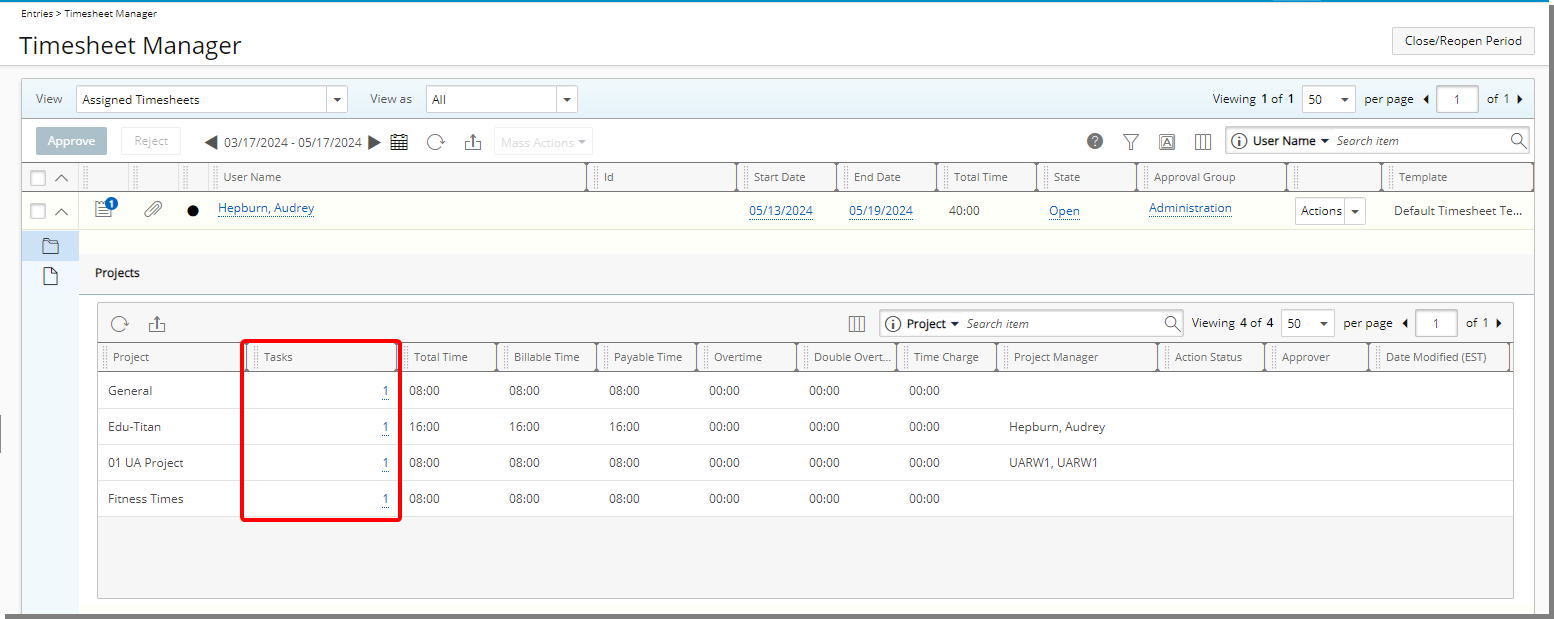This screenshot has height=619, width=1554.
Task: Go to next page in Projects pager
Action: click(x=1499, y=323)
